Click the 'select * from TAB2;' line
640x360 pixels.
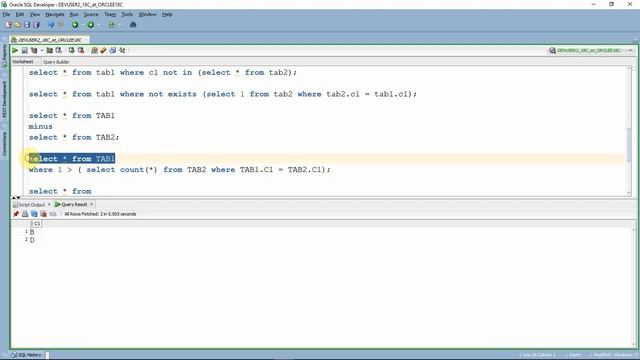[x=74, y=138]
